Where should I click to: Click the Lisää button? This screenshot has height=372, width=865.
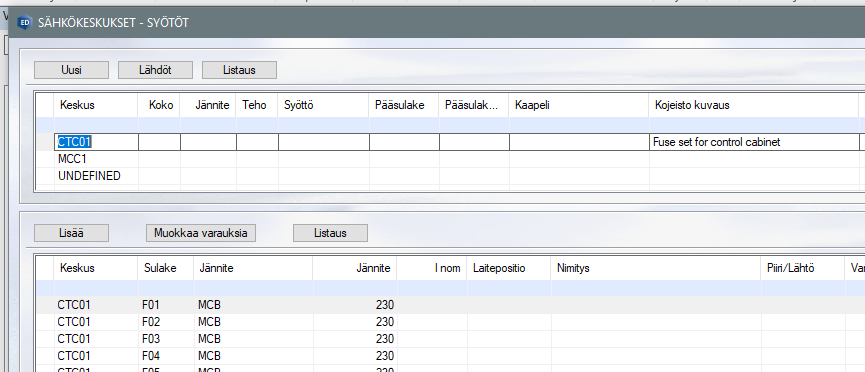coord(71,233)
